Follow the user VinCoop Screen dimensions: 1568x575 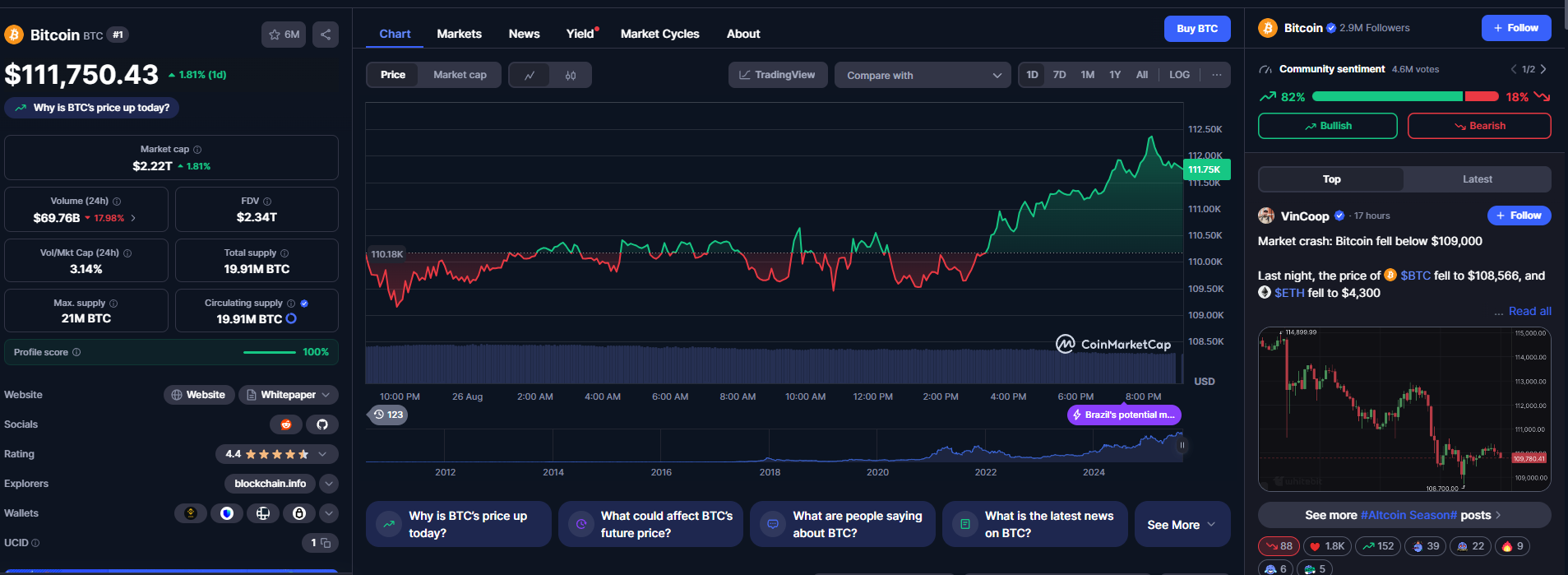pyautogui.click(x=1519, y=216)
